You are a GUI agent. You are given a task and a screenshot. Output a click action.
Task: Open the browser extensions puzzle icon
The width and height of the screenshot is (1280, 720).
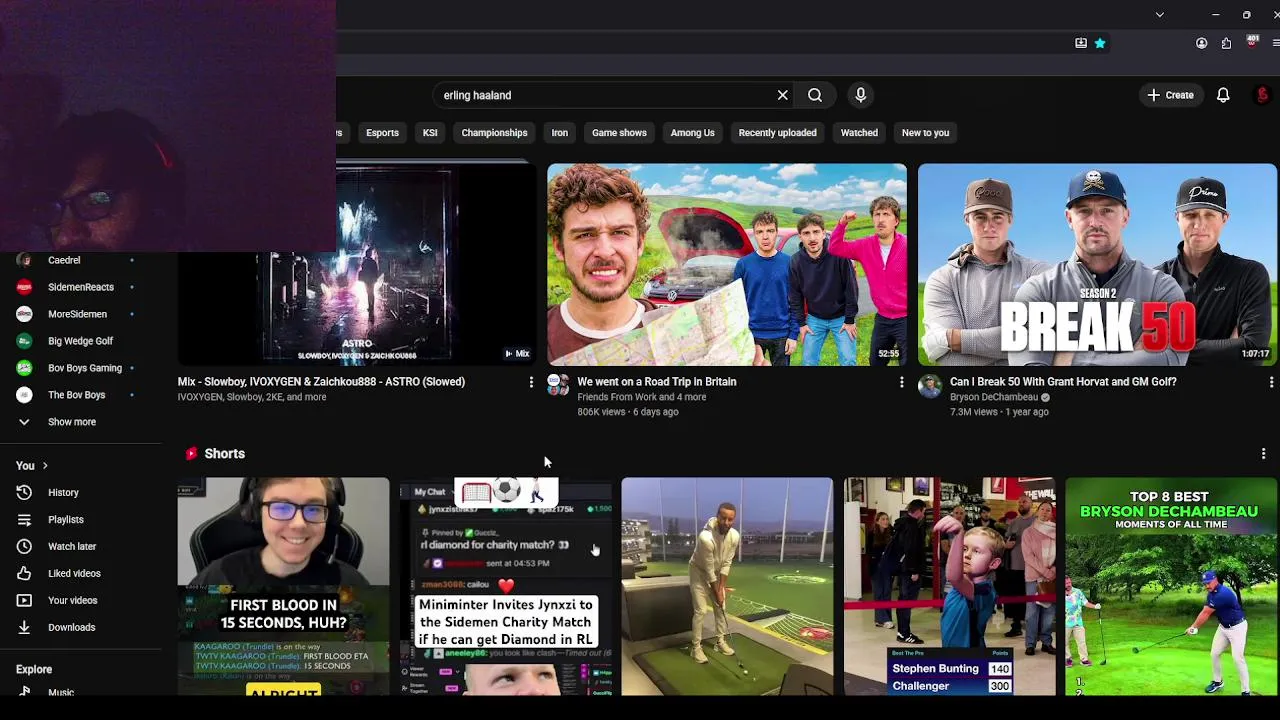1227,43
